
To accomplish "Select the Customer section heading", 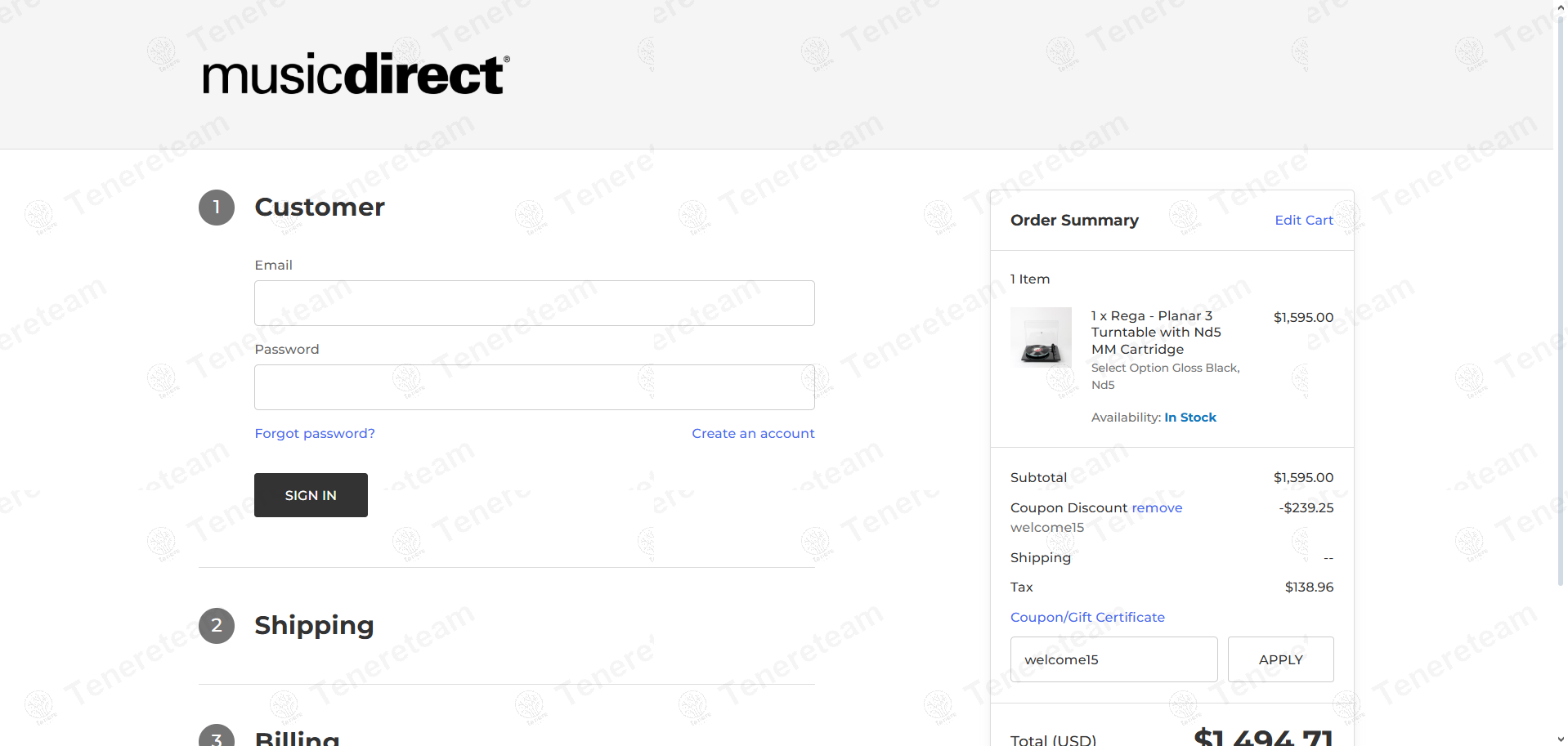I will point(320,208).
